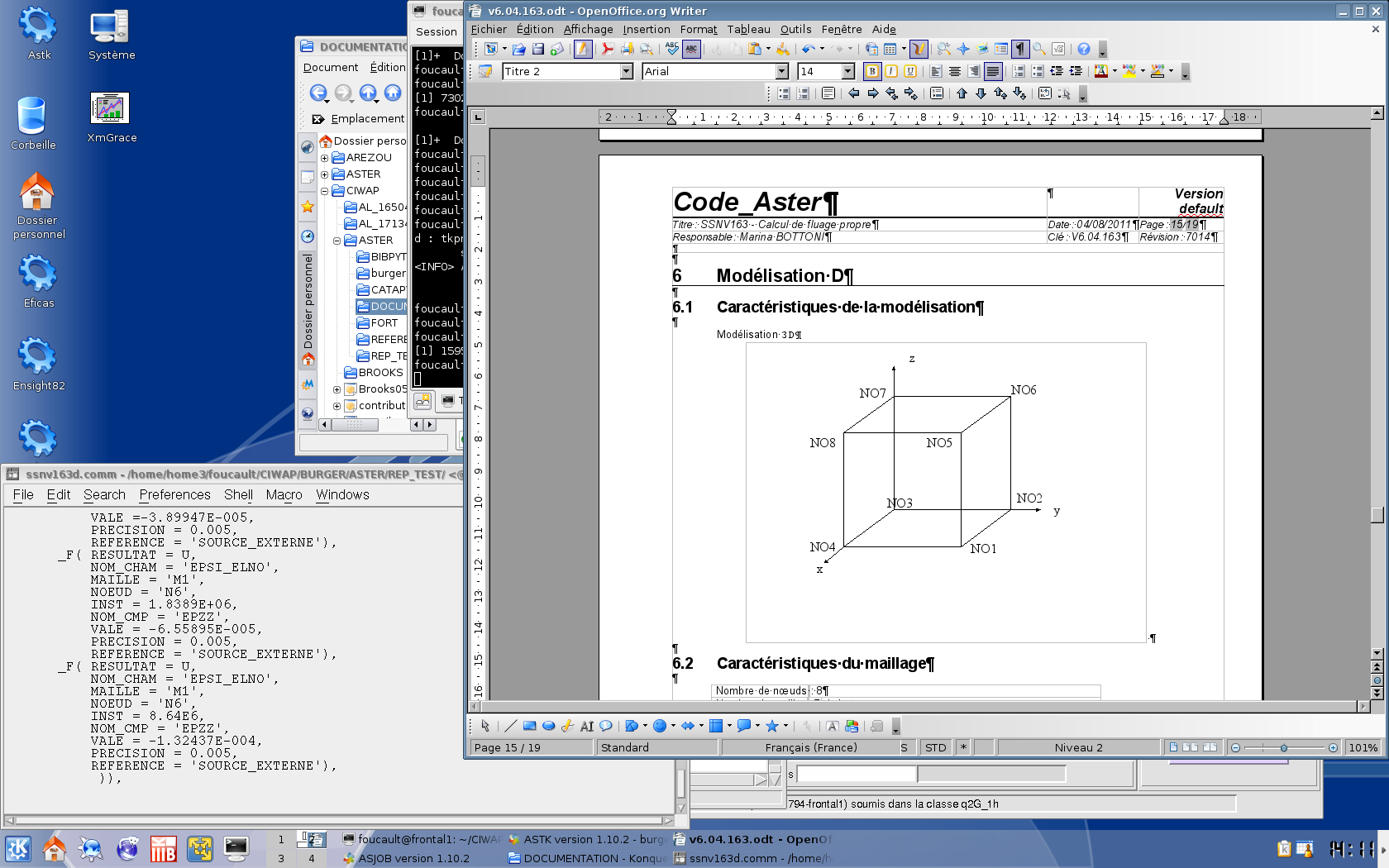Select the BROOKS folder in tree
This screenshot has height=868, width=1389.
click(379, 373)
